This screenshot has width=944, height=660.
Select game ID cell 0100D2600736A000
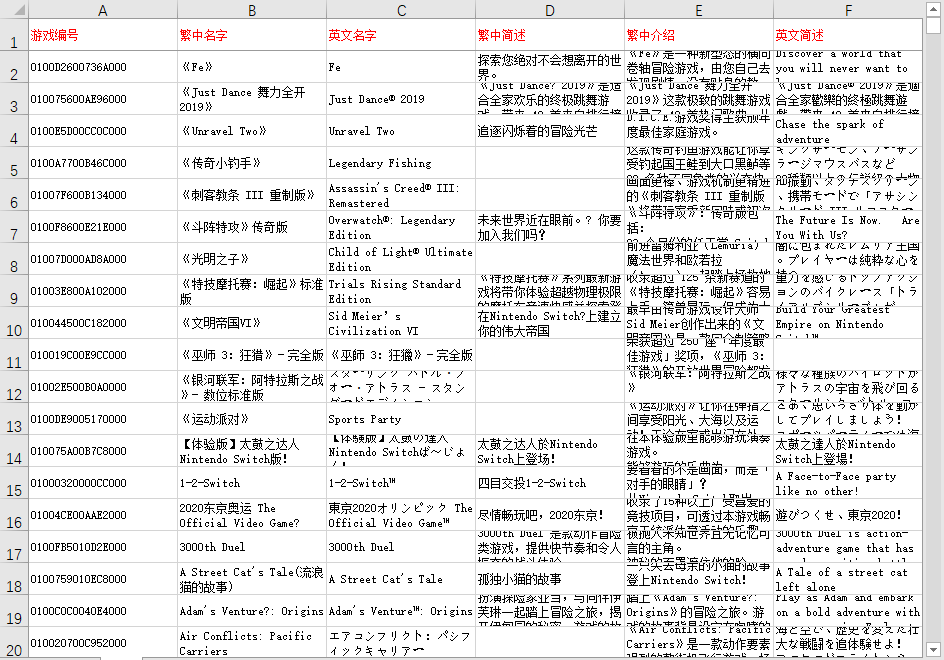[103, 67]
